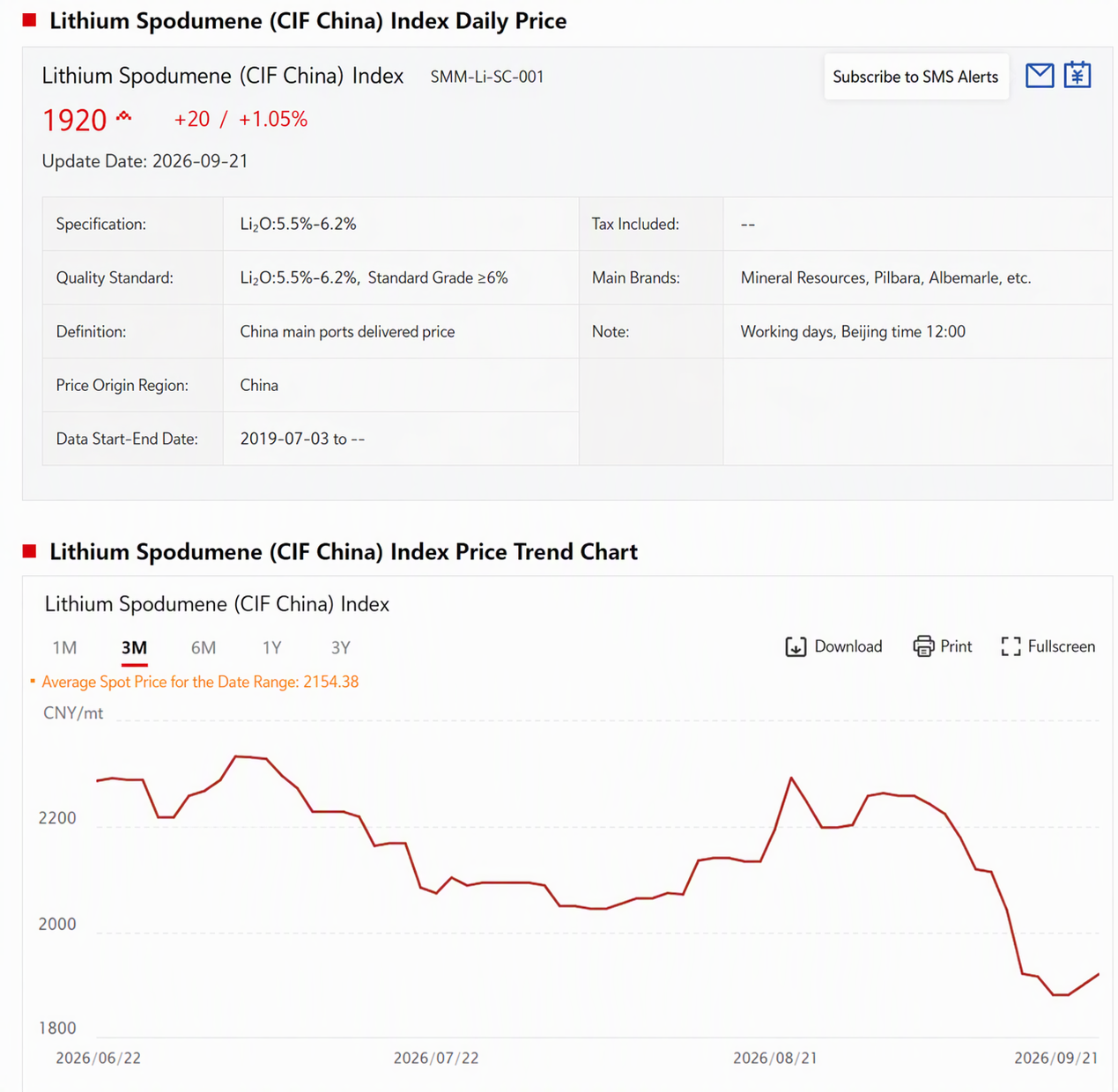1118x1092 pixels.
Task: Click the Download icon above chart
Action: 796,647
